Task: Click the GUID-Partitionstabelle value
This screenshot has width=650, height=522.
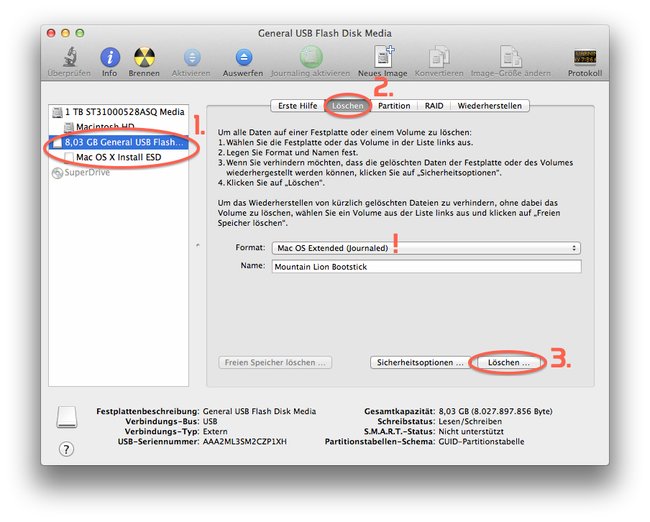Action: [481, 442]
